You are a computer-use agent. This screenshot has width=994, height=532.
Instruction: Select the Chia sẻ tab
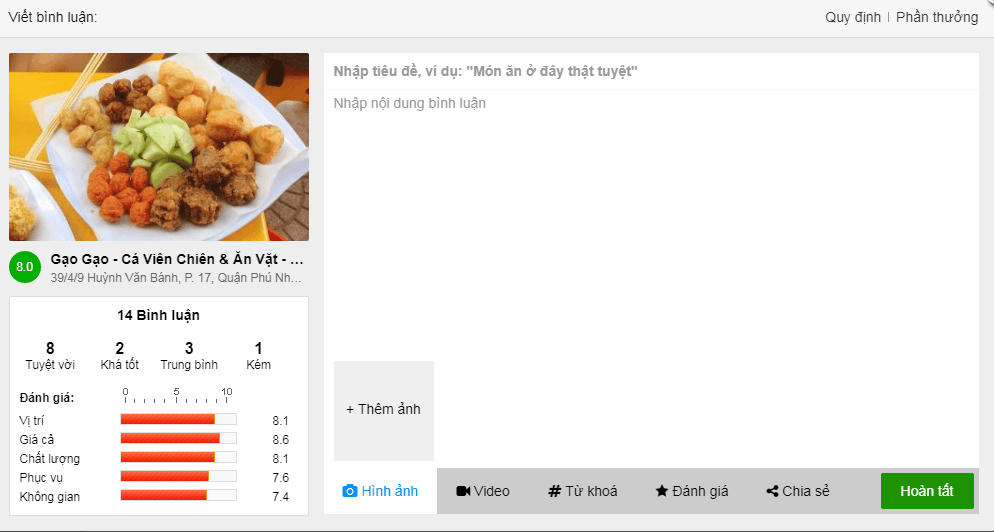798,491
